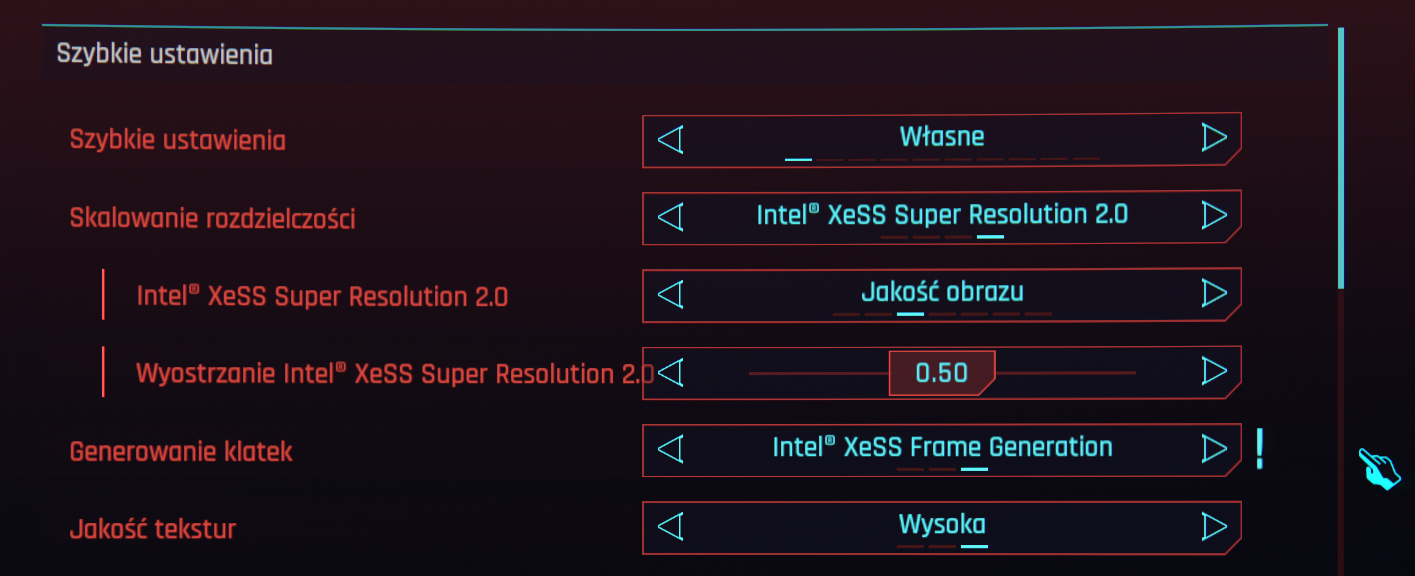Lower Jakość tekstur with left arrow

670,526
